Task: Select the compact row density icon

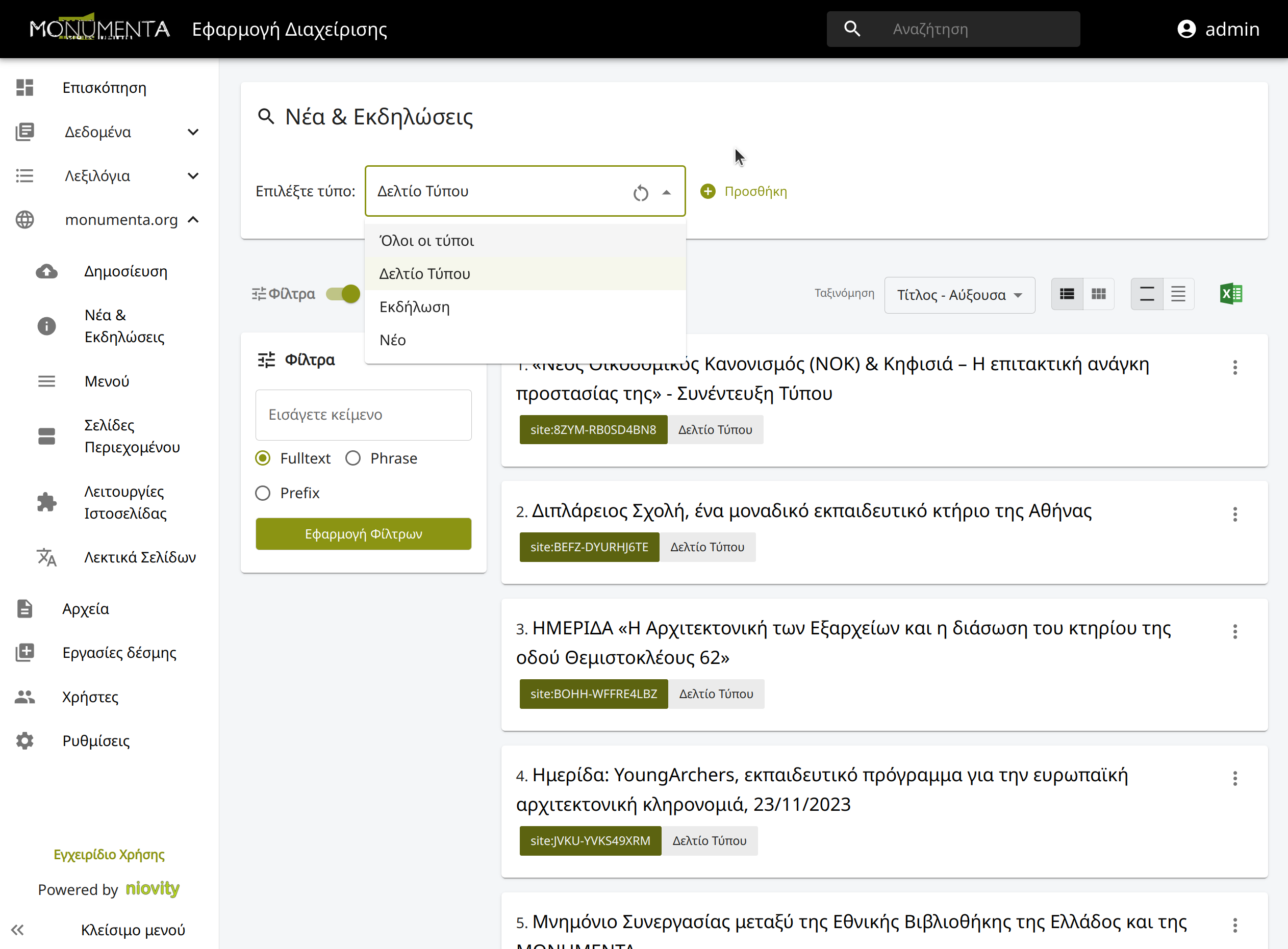Action: pyautogui.click(x=1178, y=294)
